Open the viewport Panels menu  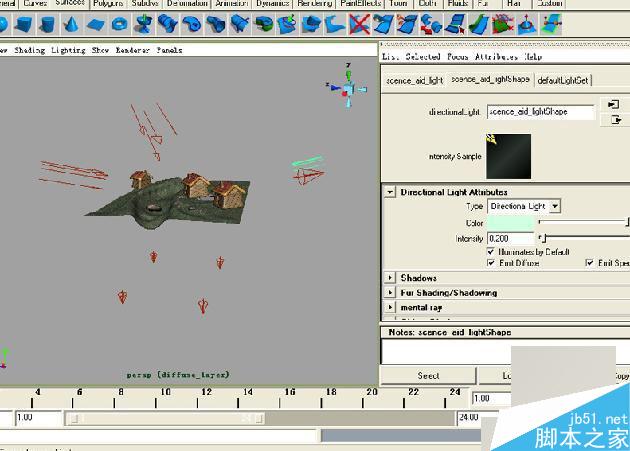(x=169, y=50)
